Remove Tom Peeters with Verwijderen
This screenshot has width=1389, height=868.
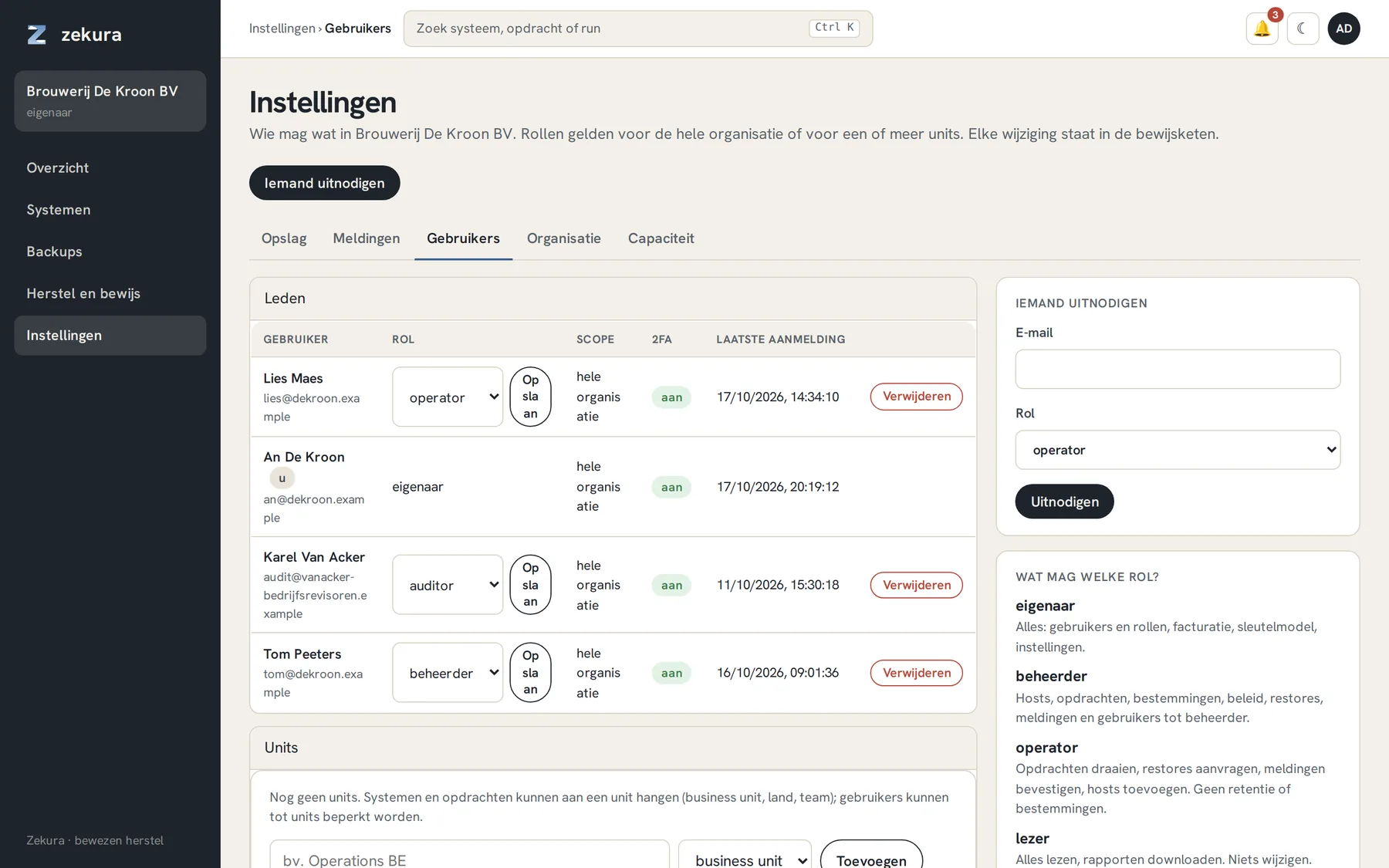(x=917, y=673)
